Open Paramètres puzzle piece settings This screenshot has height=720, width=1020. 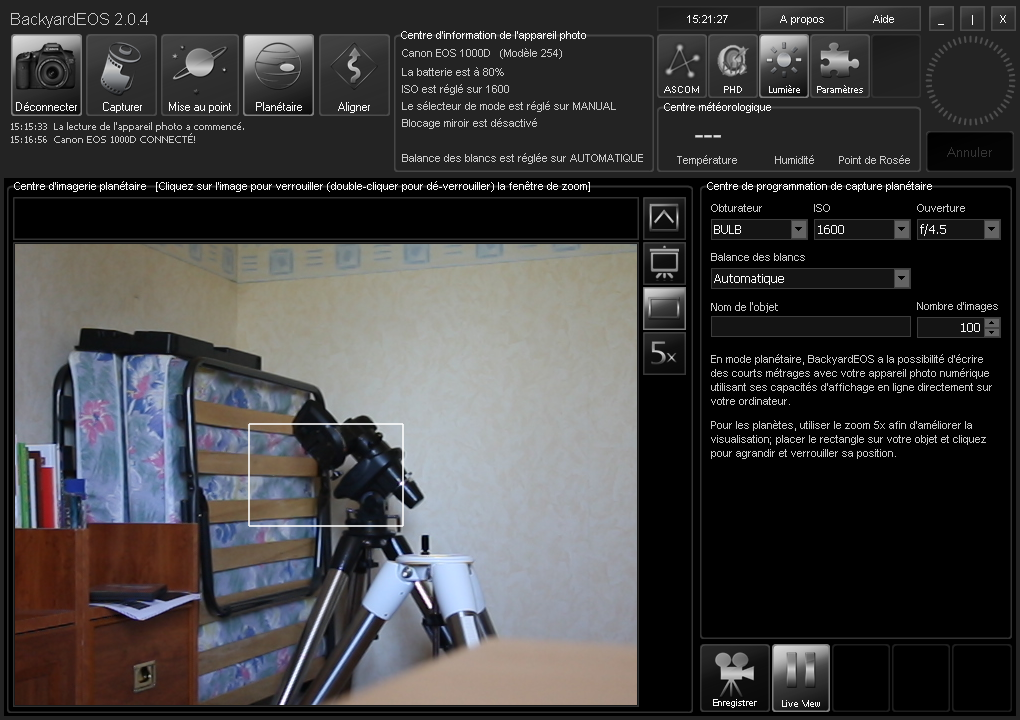click(x=840, y=66)
